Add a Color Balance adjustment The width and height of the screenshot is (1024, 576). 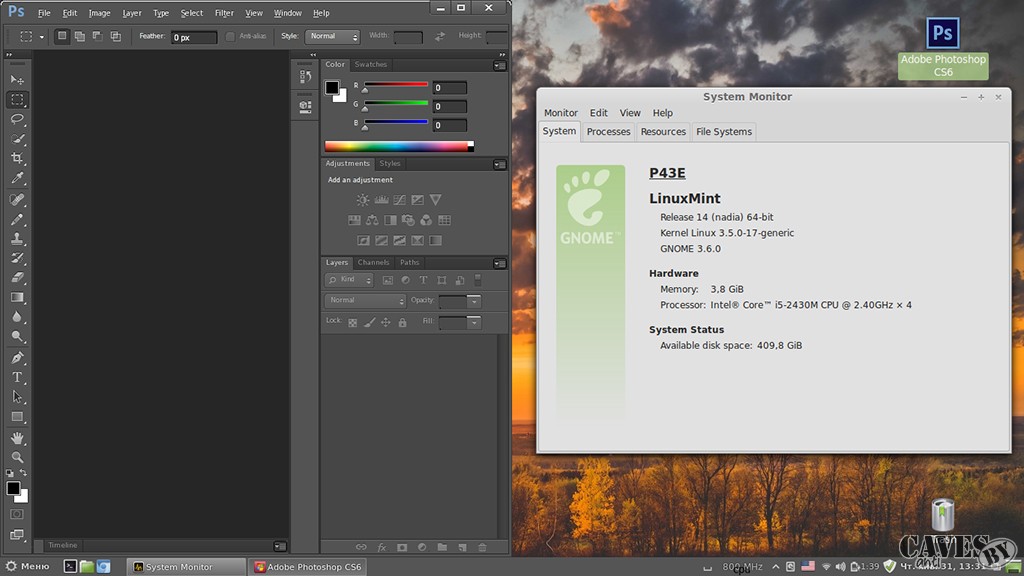pos(372,220)
